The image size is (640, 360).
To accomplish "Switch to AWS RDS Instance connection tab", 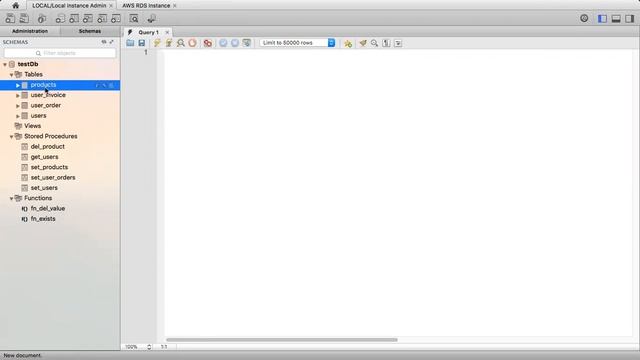I will coord(146,6).
